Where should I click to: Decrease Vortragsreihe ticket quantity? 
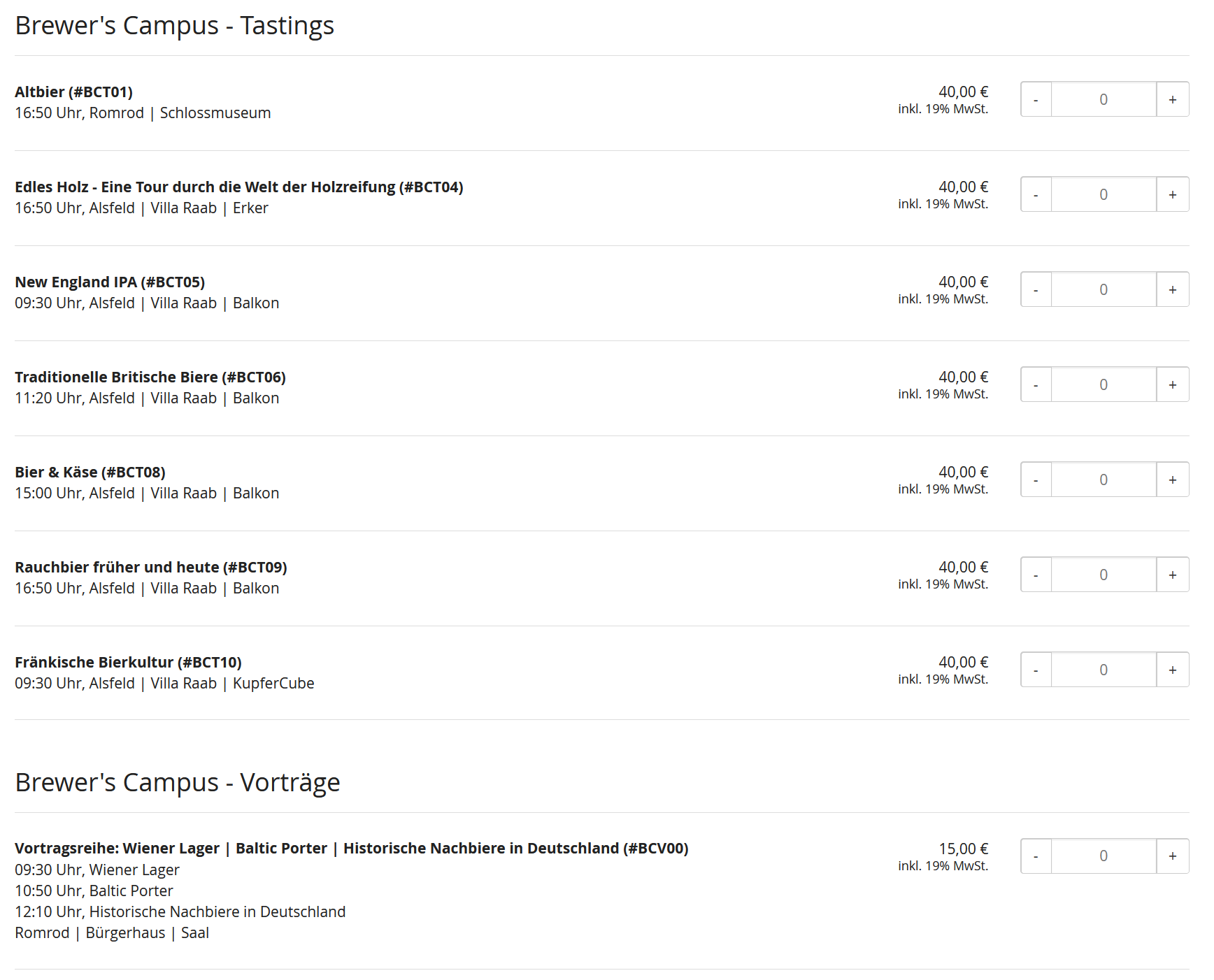(x=1036, y=856)
